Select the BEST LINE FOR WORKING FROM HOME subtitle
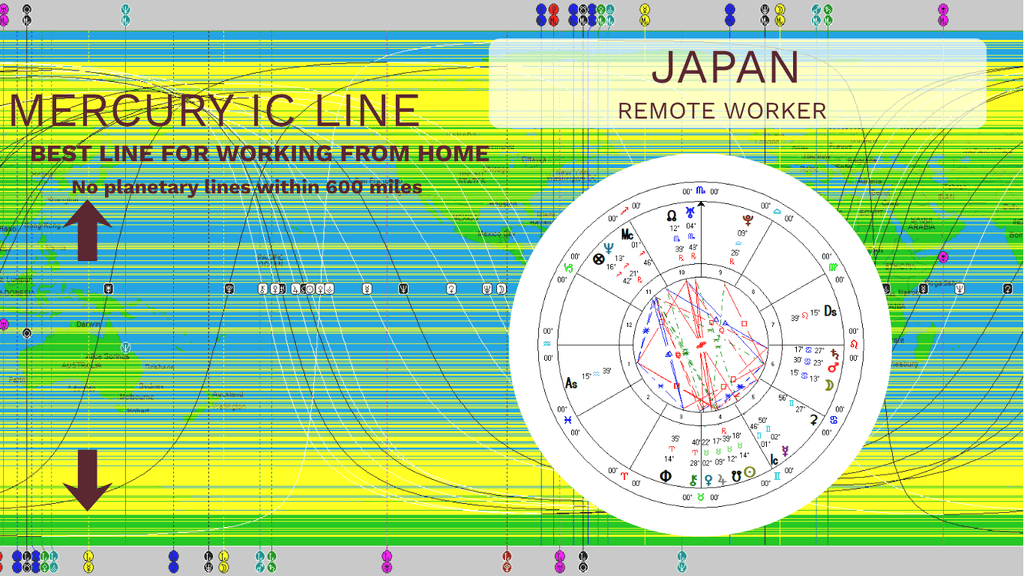The width and height of the screenshot is (1024, 576). click(260, 153)
